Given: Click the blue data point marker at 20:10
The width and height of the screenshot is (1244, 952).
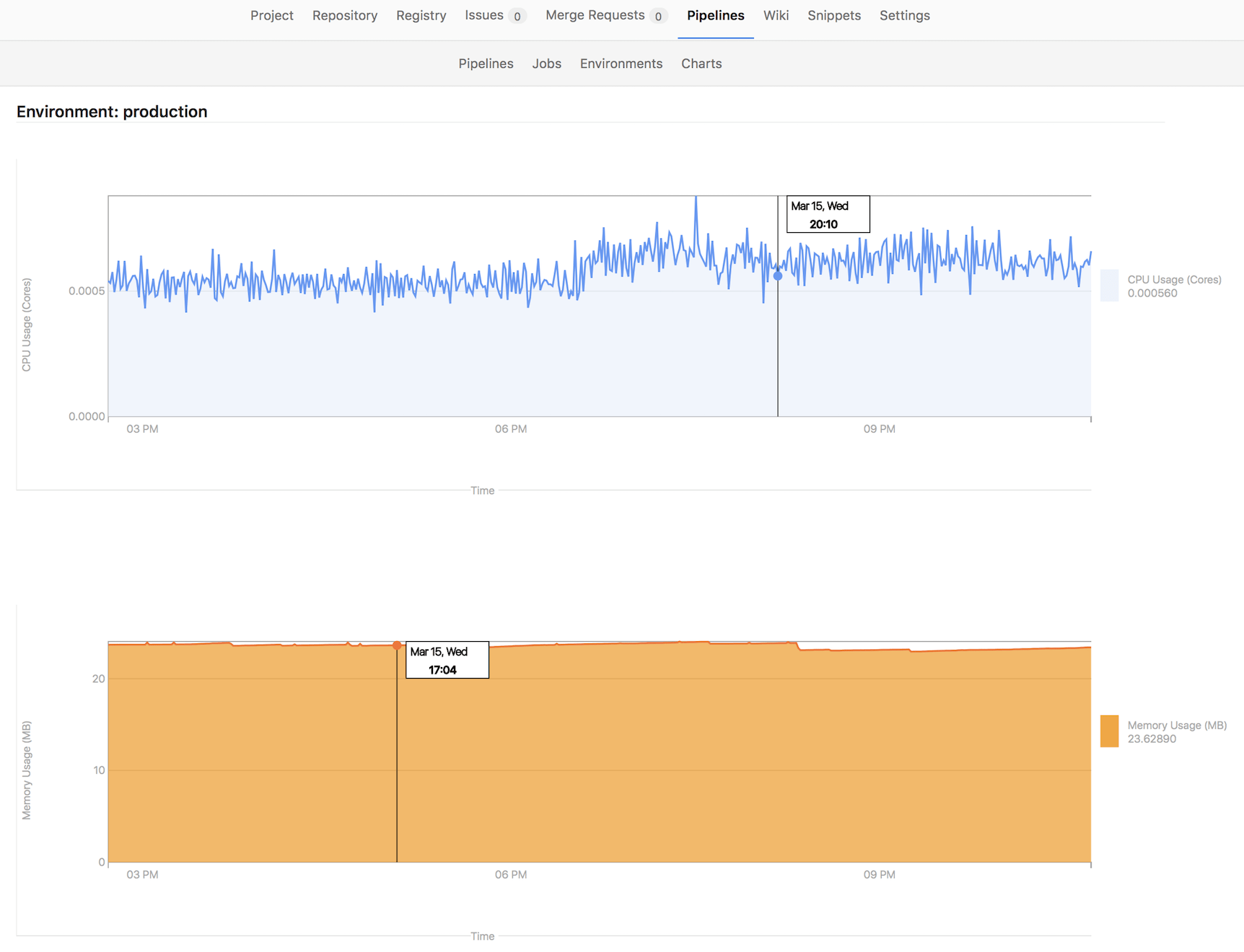Looking at the screenshot, I should tap(777, 276).
